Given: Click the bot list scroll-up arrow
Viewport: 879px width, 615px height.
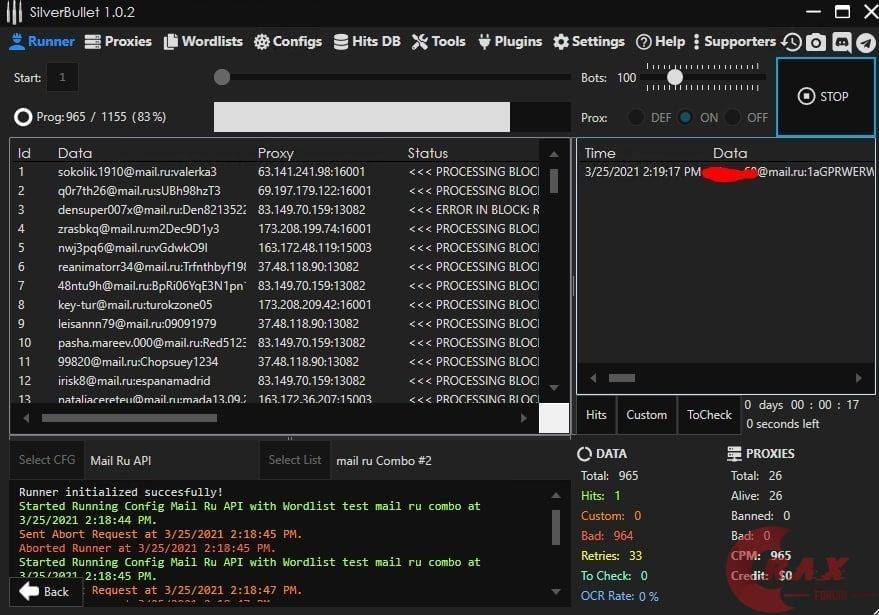Looking at the screenshot, I should (554, 154).
